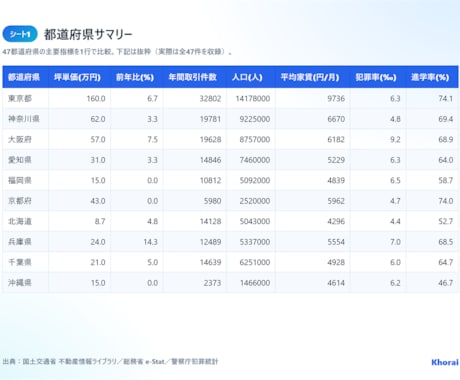Screen dimensions: 460x380
Task: Click 沖縄県's transactions value 2373
Action: pyautogui.click(x=212, y=283)
